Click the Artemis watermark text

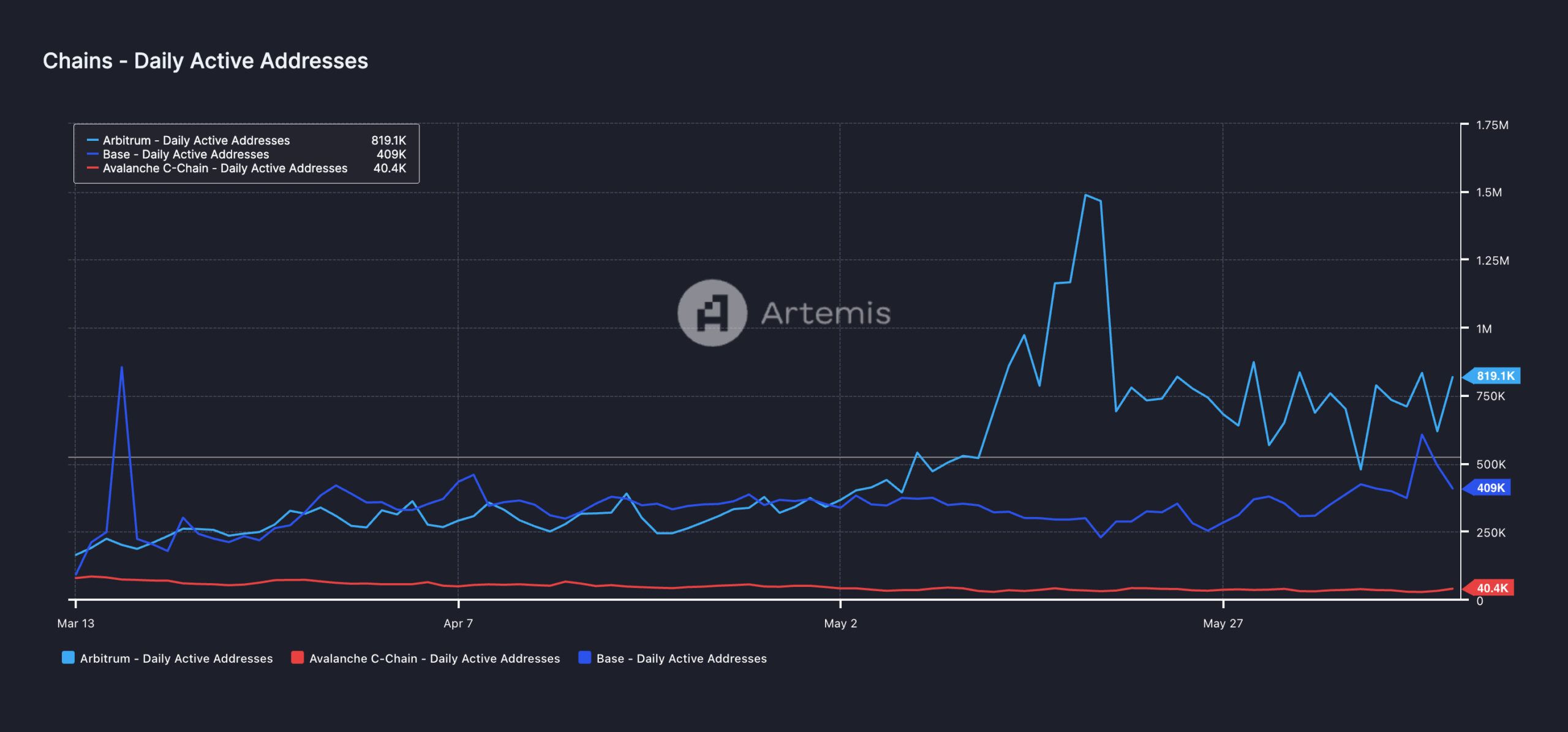click(x=826, y=313)
